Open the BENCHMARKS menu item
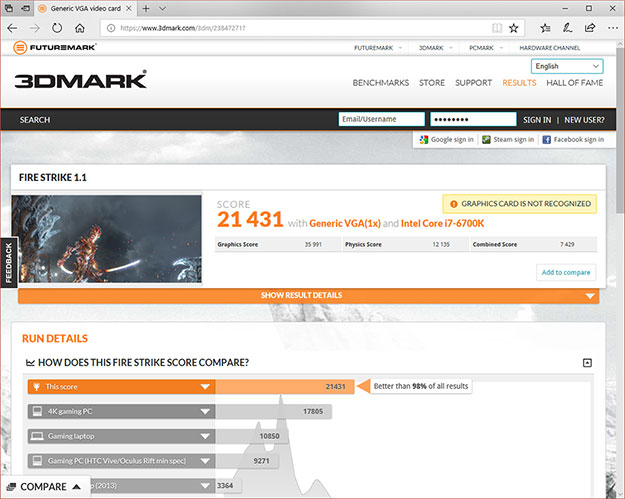 [381, 83]
